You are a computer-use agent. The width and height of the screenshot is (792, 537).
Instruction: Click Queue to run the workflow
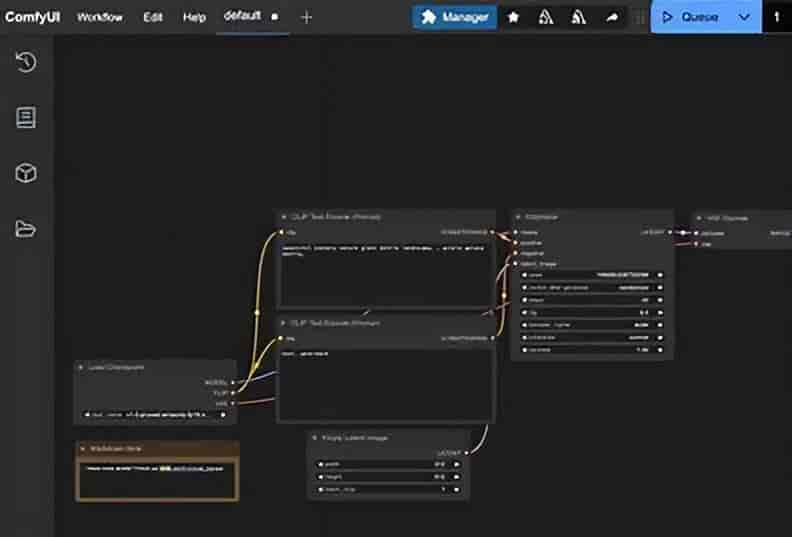pyautogui.click(x=690, y=17)
